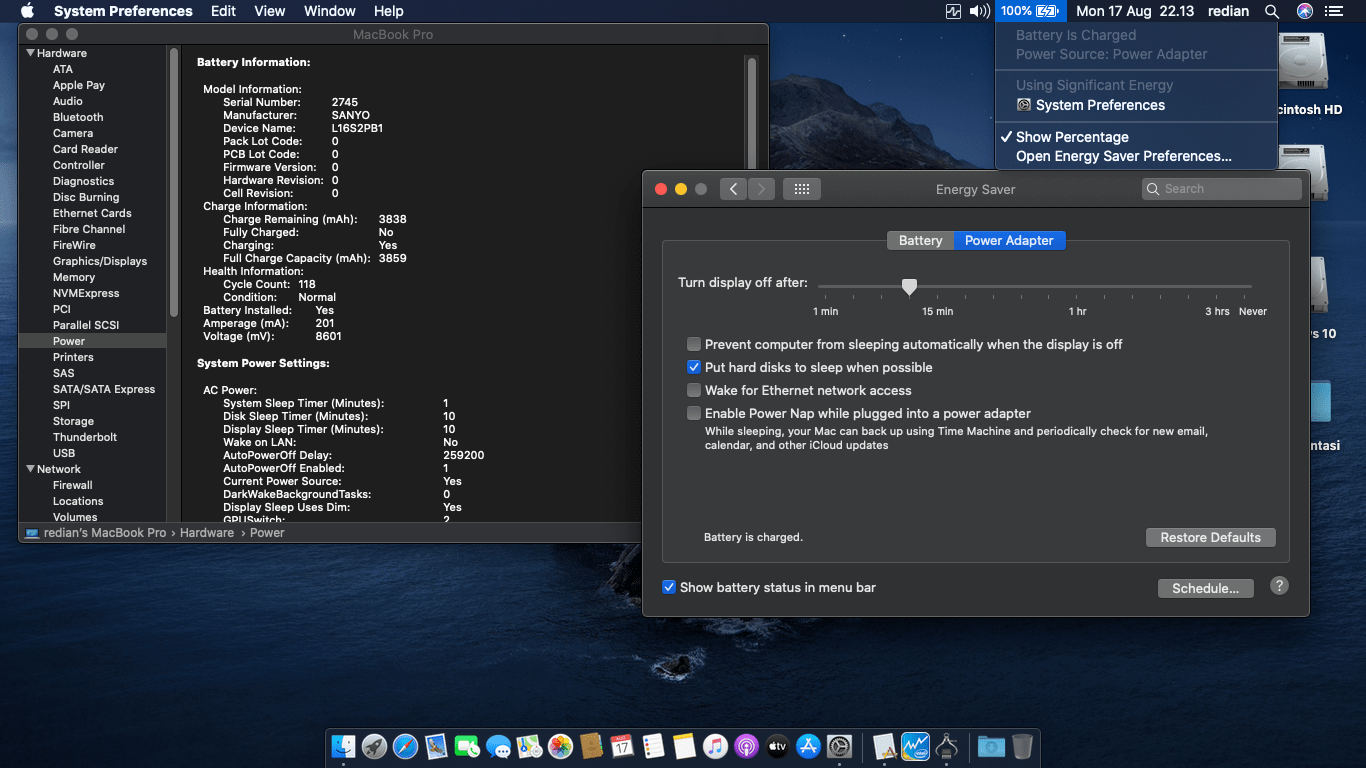Viewport: 1366px width, 768px height.
Task: Select Bluetooth in Hardware list
Action: [x=78, y=117]
